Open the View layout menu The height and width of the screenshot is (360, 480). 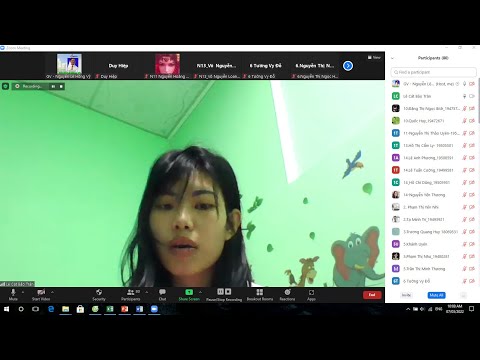374,58
